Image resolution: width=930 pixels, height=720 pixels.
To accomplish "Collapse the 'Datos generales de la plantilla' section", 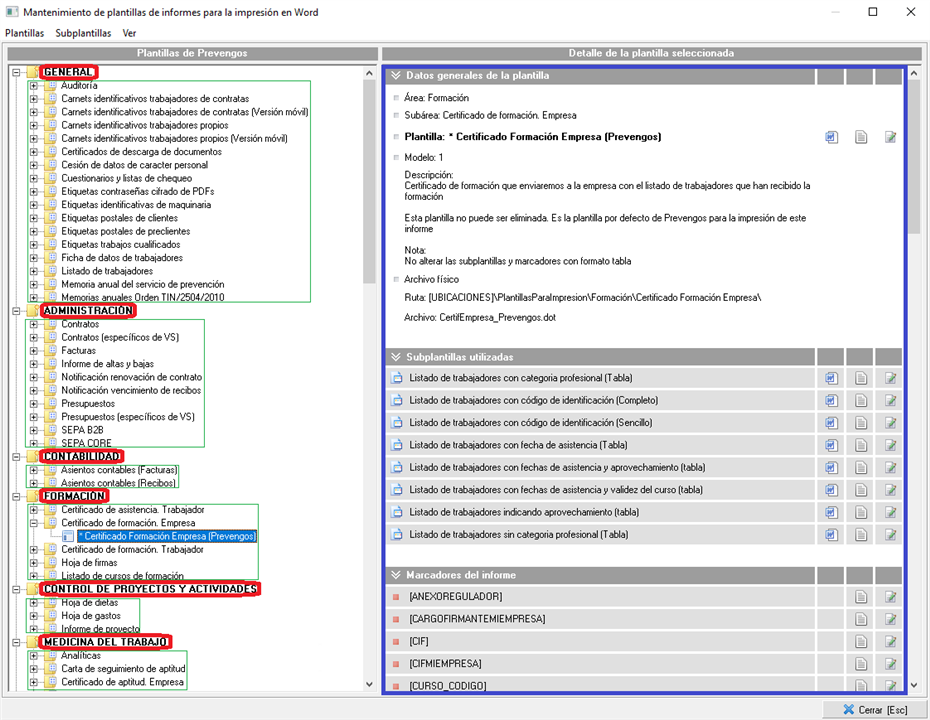I will 395,75.
